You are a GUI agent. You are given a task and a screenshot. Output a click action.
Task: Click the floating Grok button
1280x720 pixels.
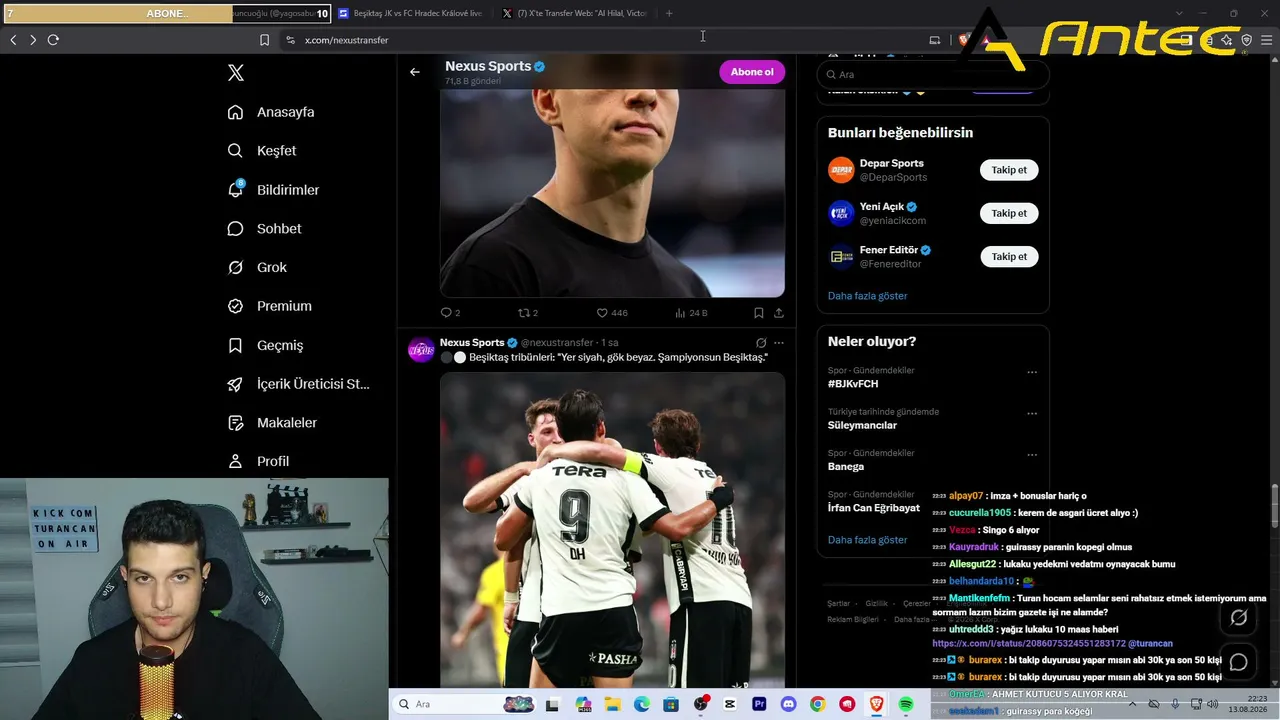1239,618
